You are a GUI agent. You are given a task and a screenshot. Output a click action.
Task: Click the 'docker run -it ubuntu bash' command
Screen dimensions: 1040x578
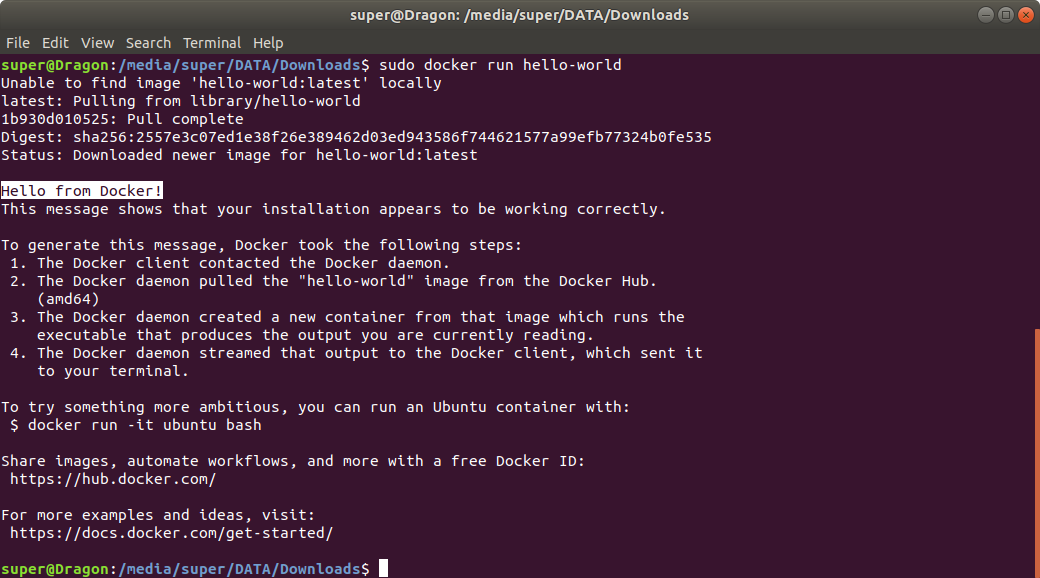[x=145, y=425]
